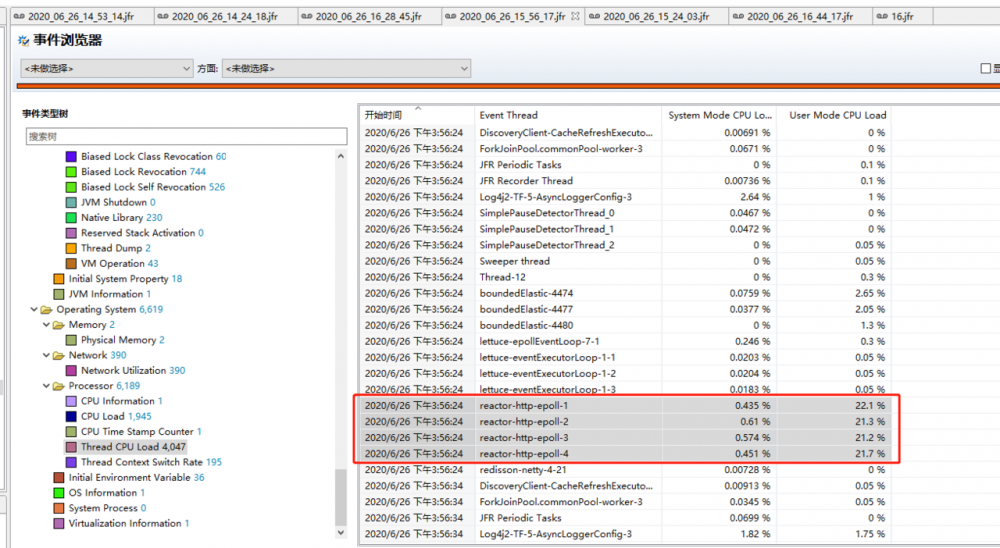Select the reactor-http-epoll-4 row

point(625,454)
